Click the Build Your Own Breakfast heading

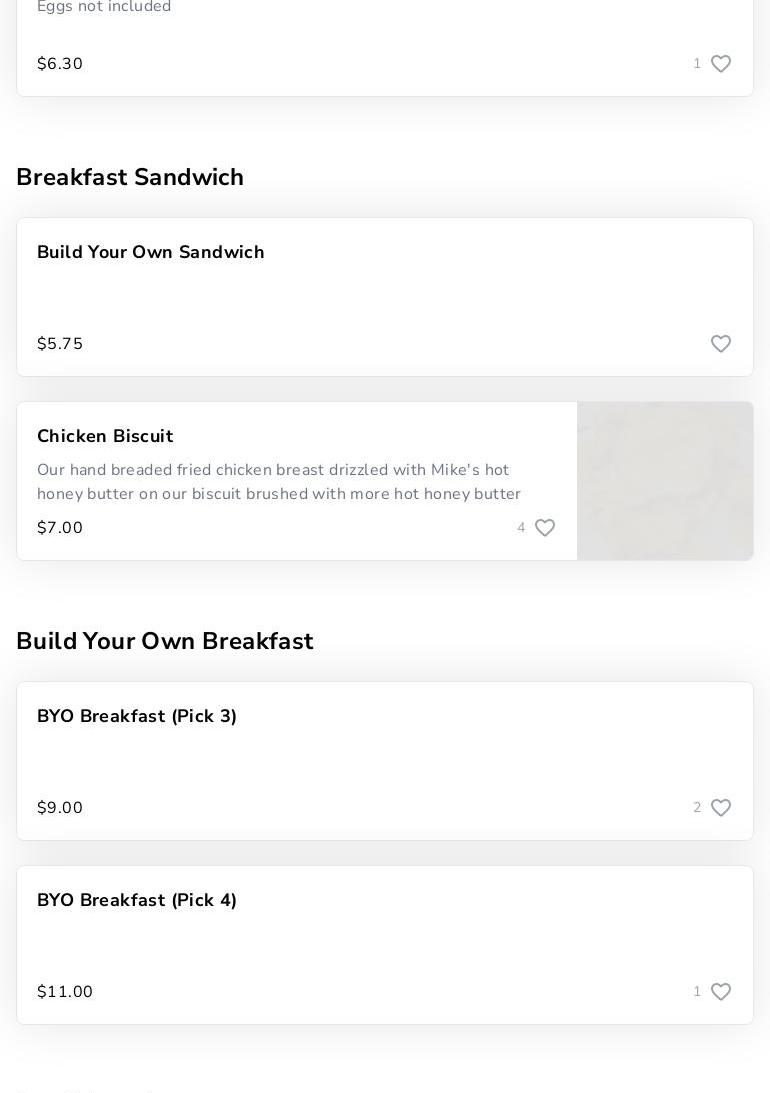165,641
